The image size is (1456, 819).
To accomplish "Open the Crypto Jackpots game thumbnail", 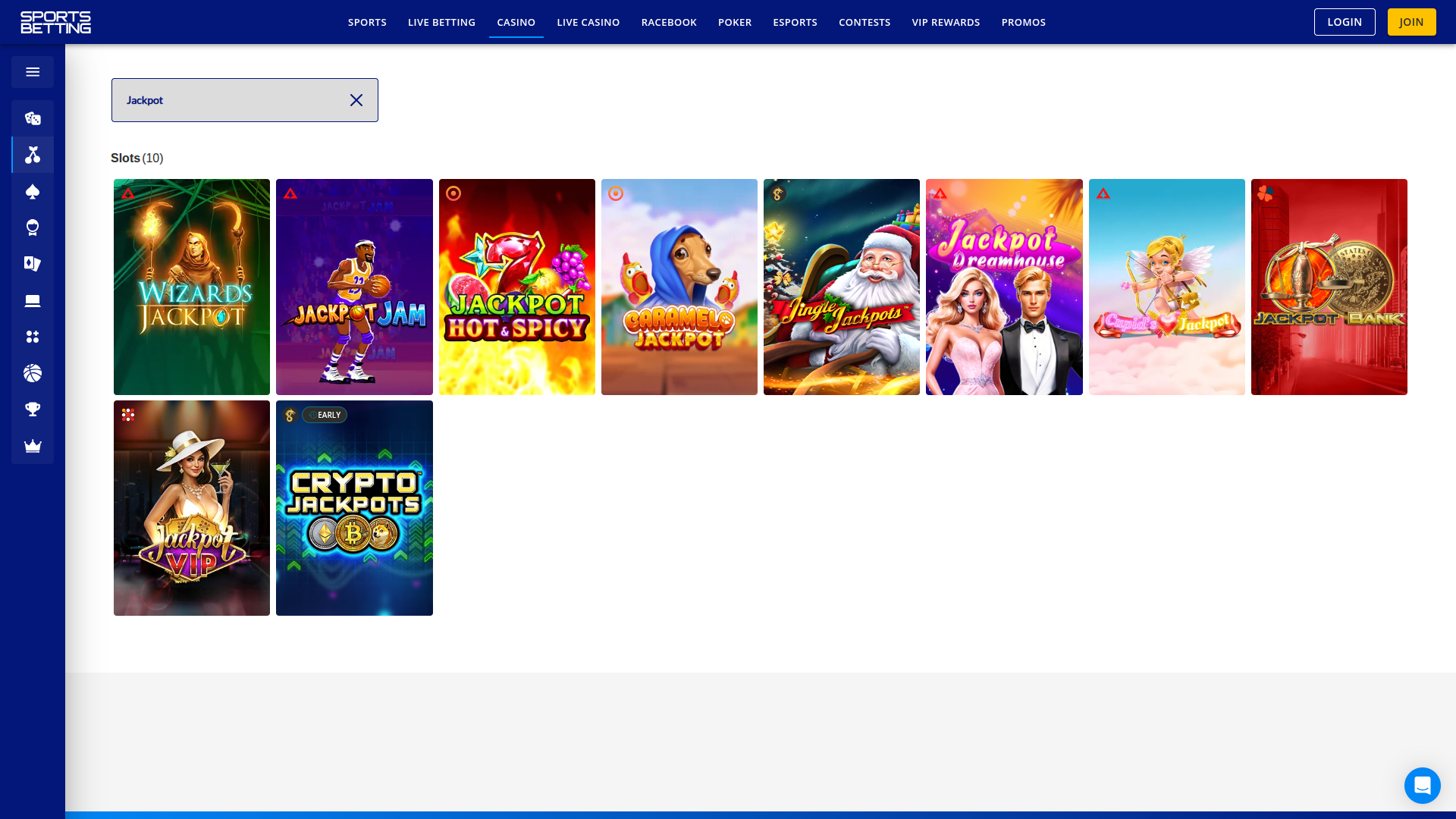I will [354, 508].
